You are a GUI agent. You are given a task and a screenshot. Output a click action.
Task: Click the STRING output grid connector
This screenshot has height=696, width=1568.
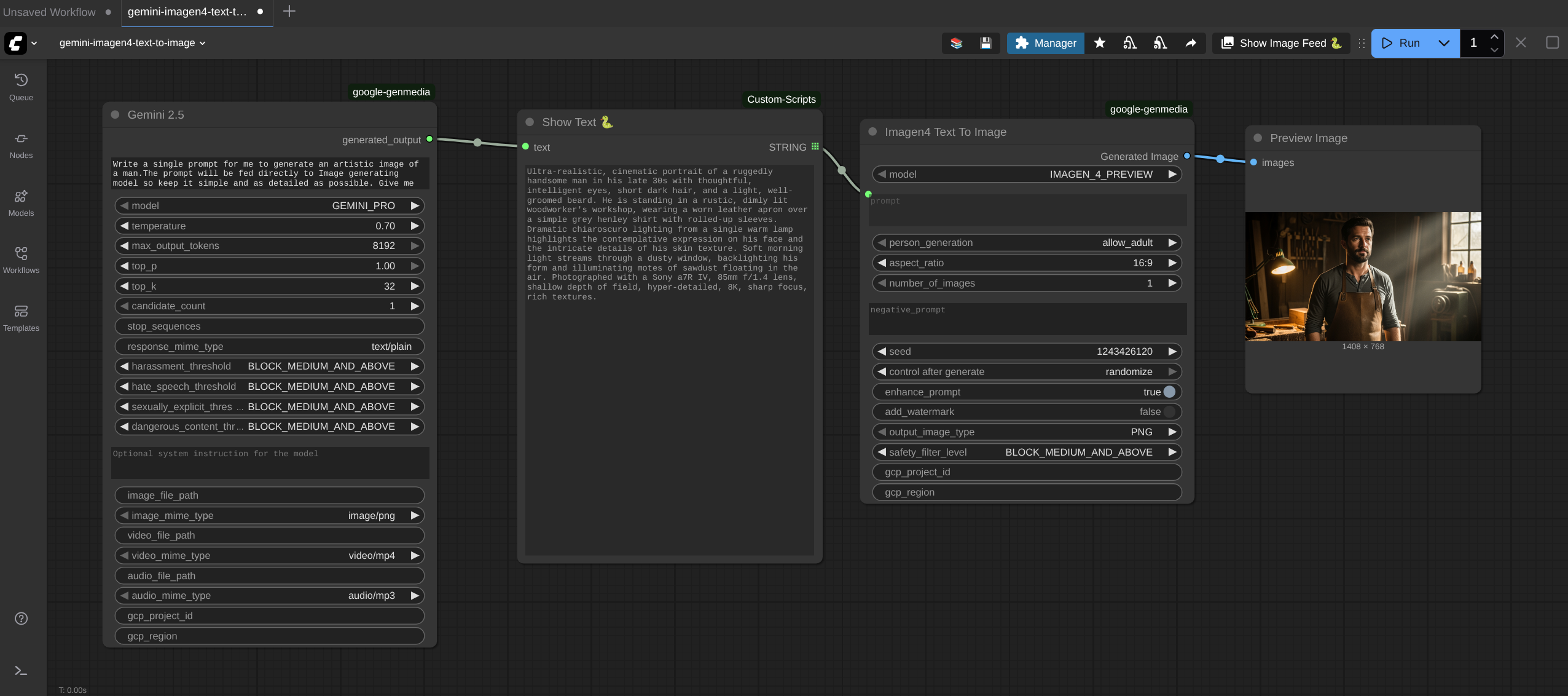coord(815,147)
